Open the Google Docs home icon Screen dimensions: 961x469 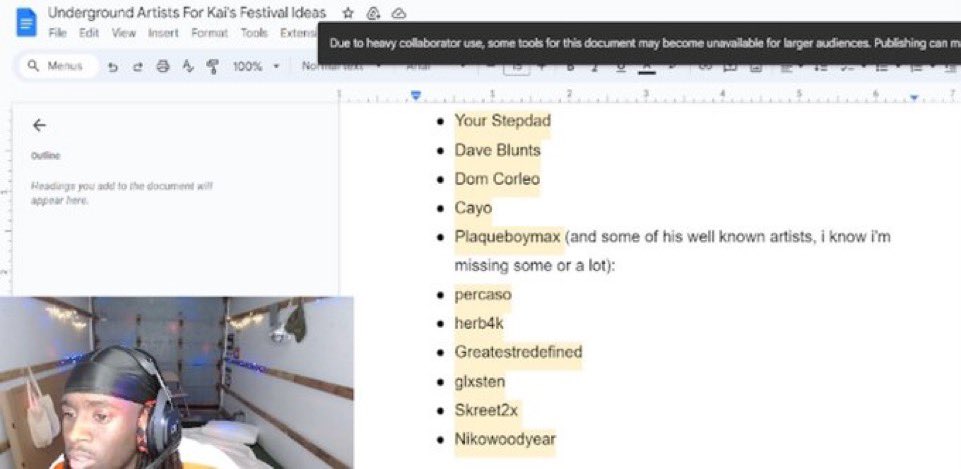point(26,23)
